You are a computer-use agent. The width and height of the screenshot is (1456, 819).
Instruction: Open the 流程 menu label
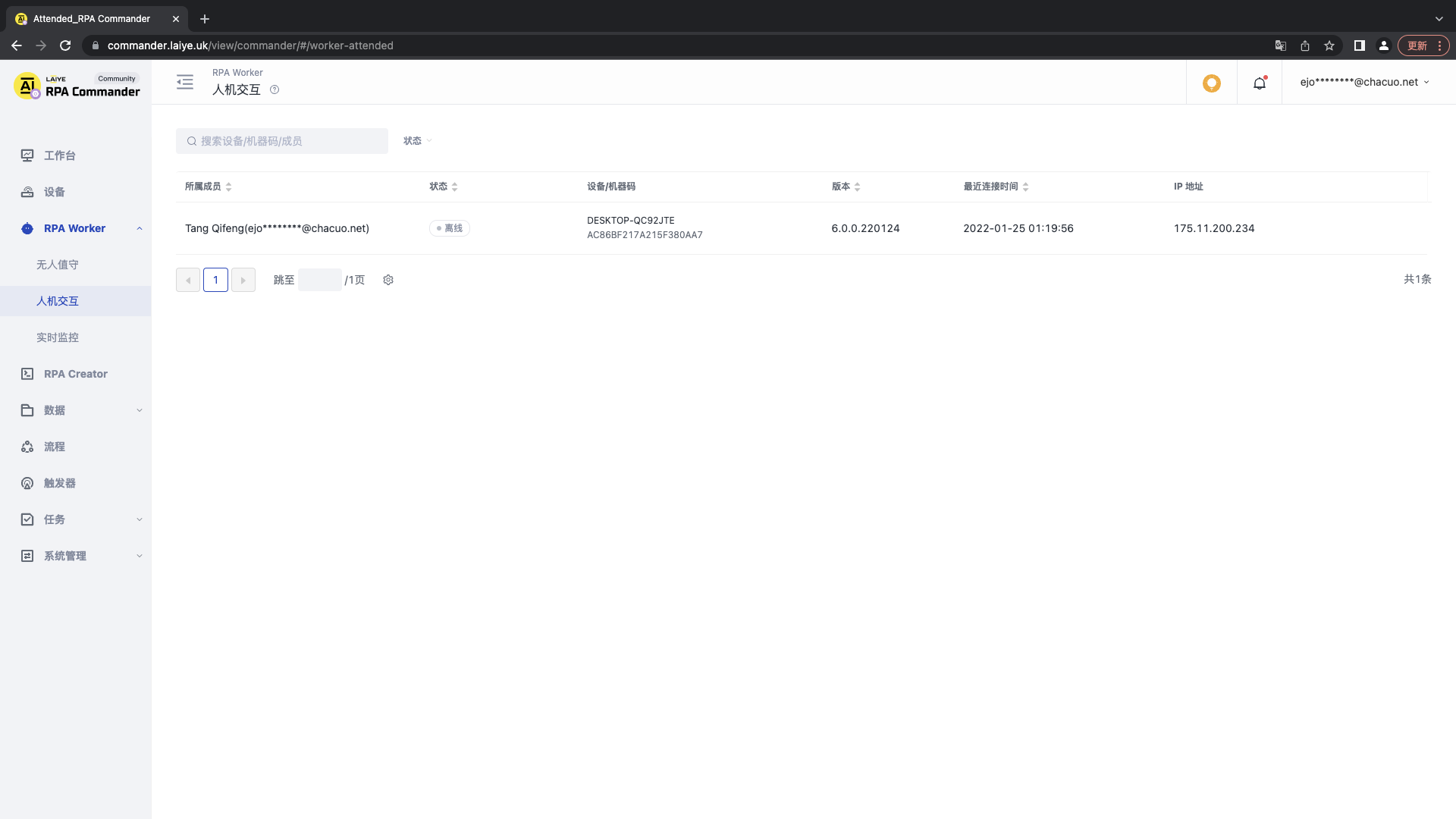[54, 447]
